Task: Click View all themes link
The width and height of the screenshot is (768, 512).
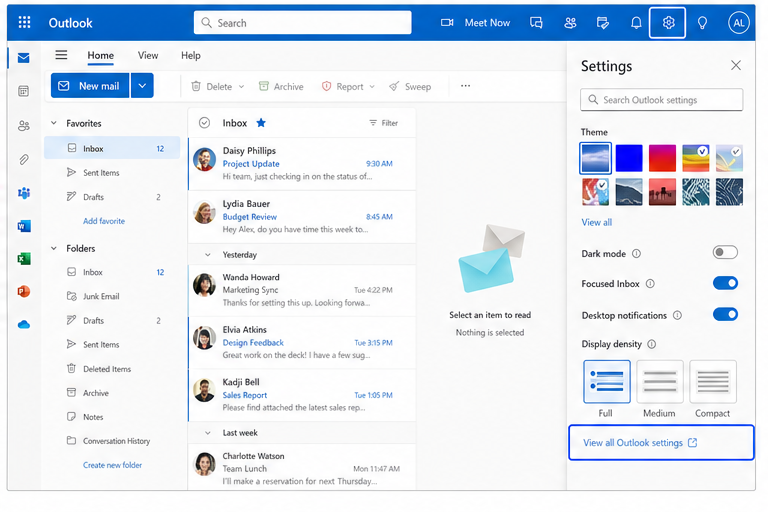Action: coord(597,222)
